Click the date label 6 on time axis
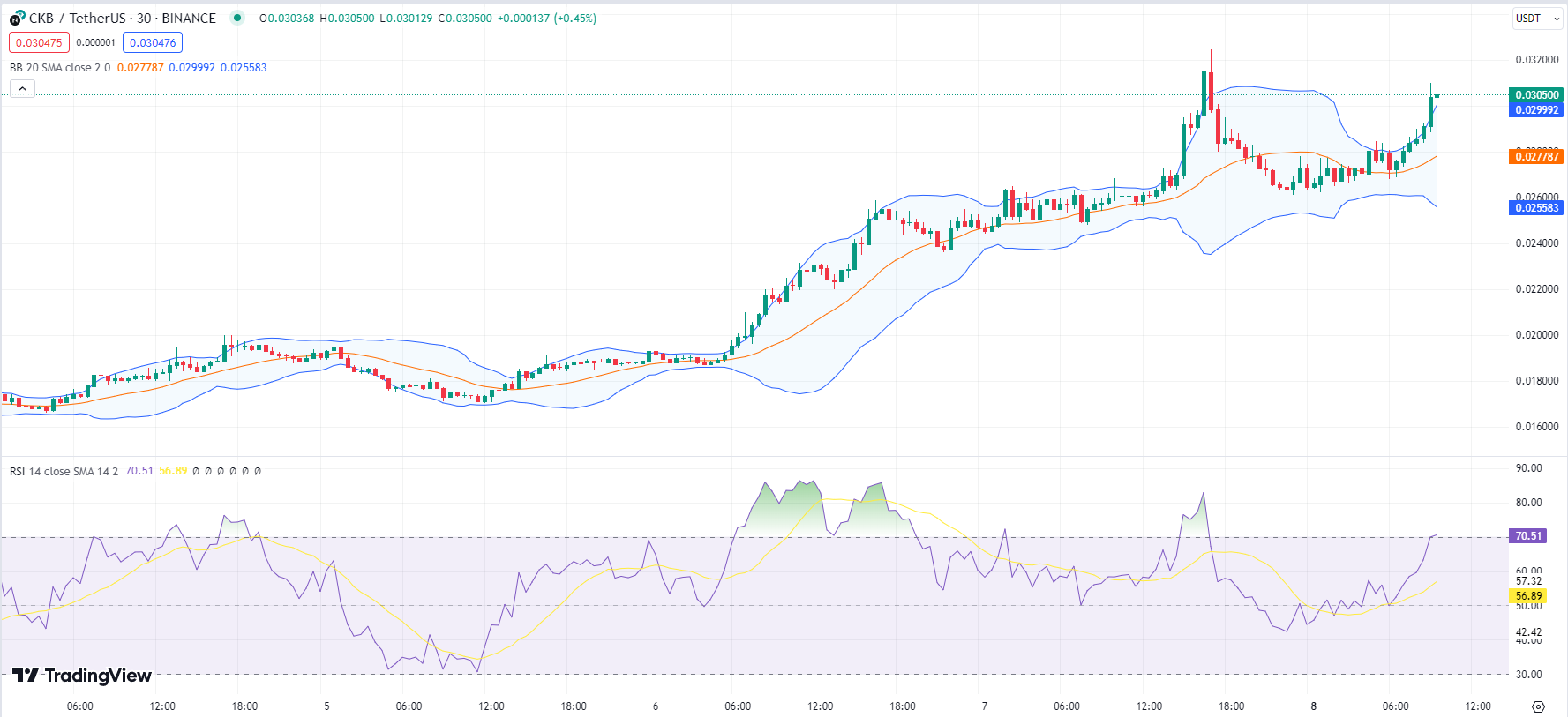Viewport: 1568px width, 717px height. click(656, 706)
